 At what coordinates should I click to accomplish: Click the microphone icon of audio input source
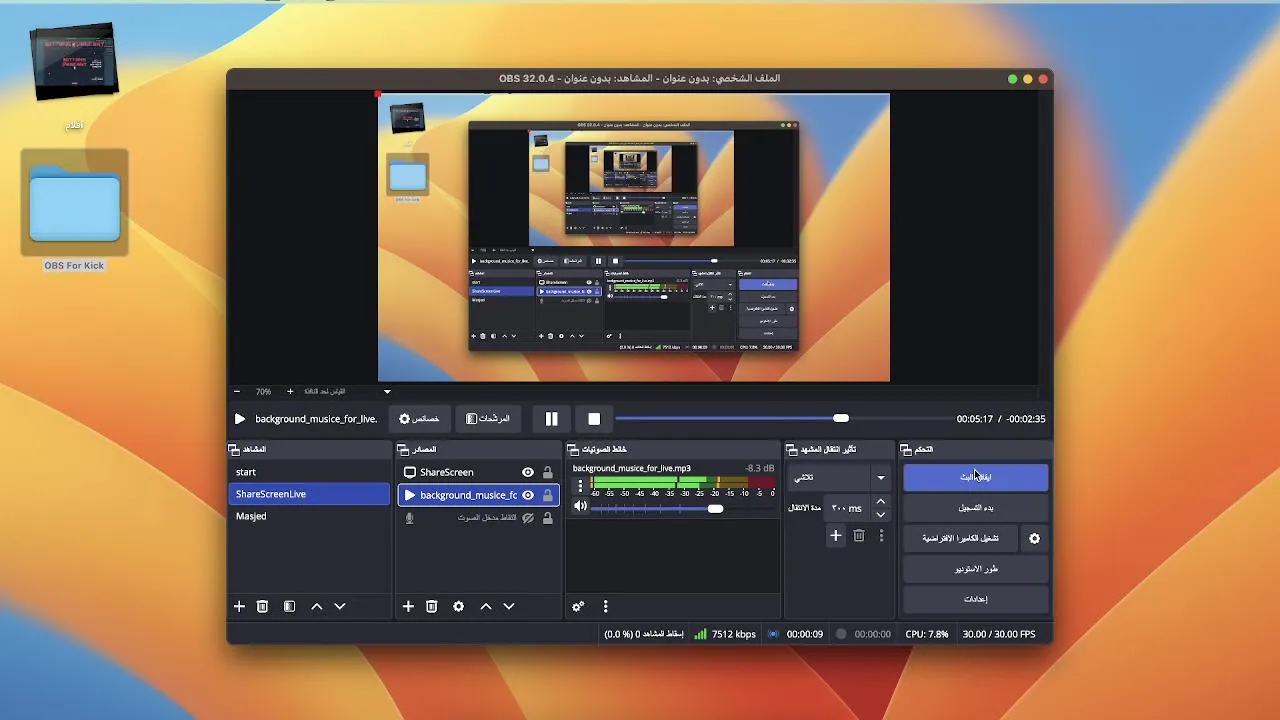409,518
